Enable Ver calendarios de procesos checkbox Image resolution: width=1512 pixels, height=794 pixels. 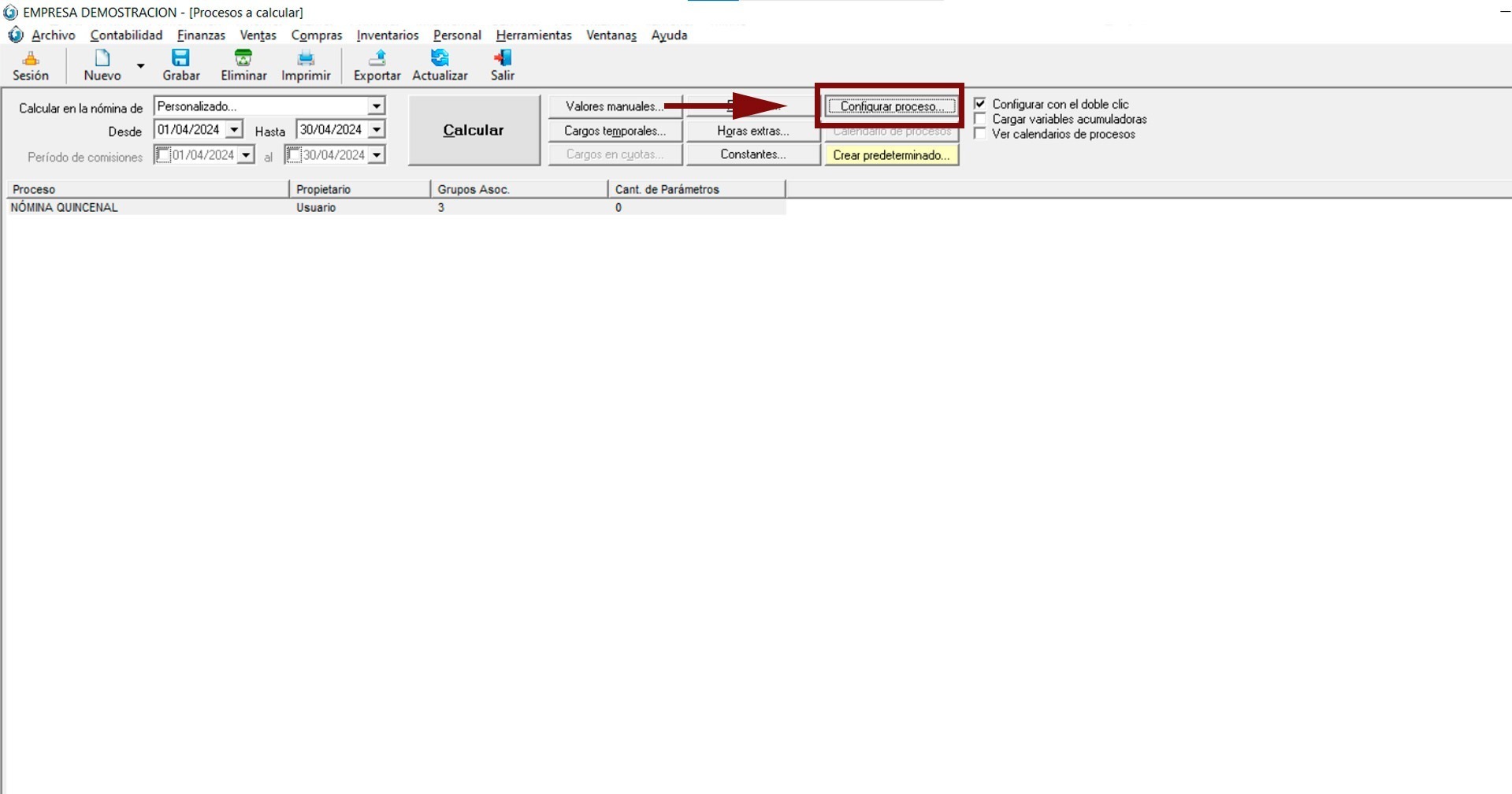[980, 134]
